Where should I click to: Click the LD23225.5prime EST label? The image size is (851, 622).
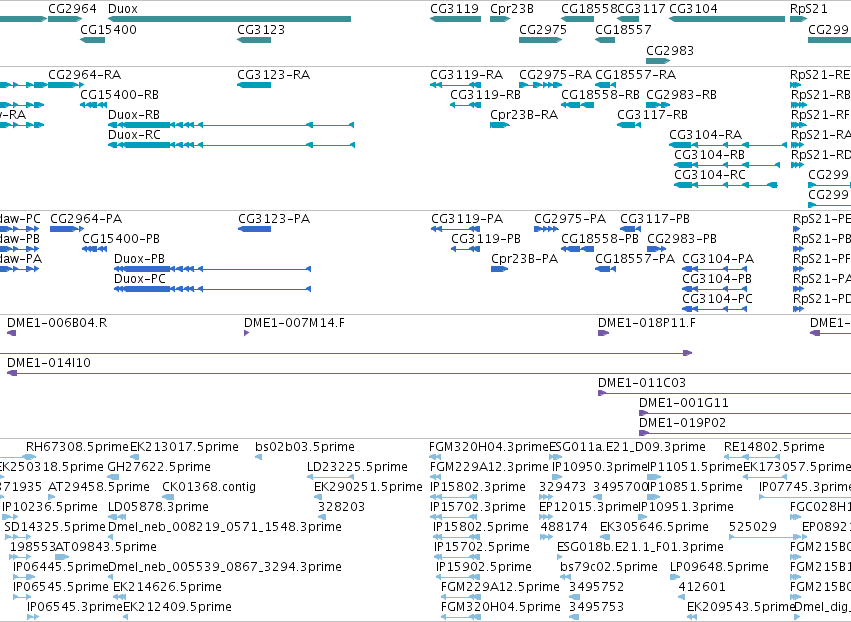(x=357, y=467)
